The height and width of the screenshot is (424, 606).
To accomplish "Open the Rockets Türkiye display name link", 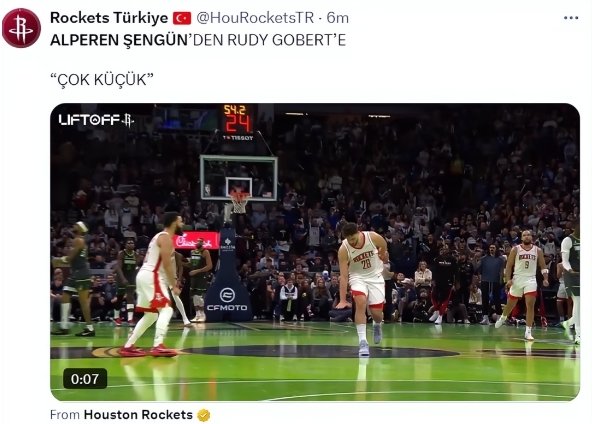I will coord(109,18).
